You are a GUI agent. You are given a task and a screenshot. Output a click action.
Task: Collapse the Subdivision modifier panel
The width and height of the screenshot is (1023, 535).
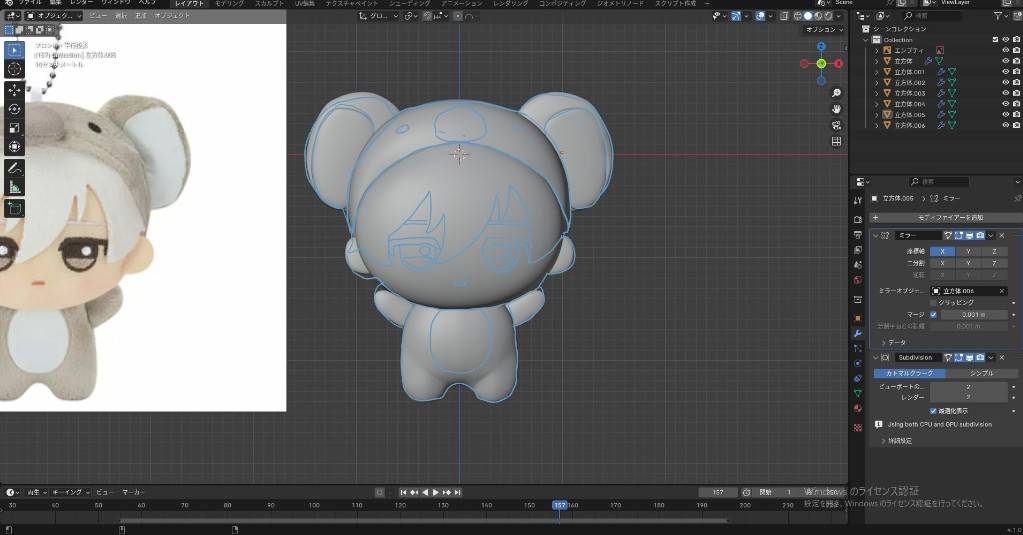tap(875, 357)
